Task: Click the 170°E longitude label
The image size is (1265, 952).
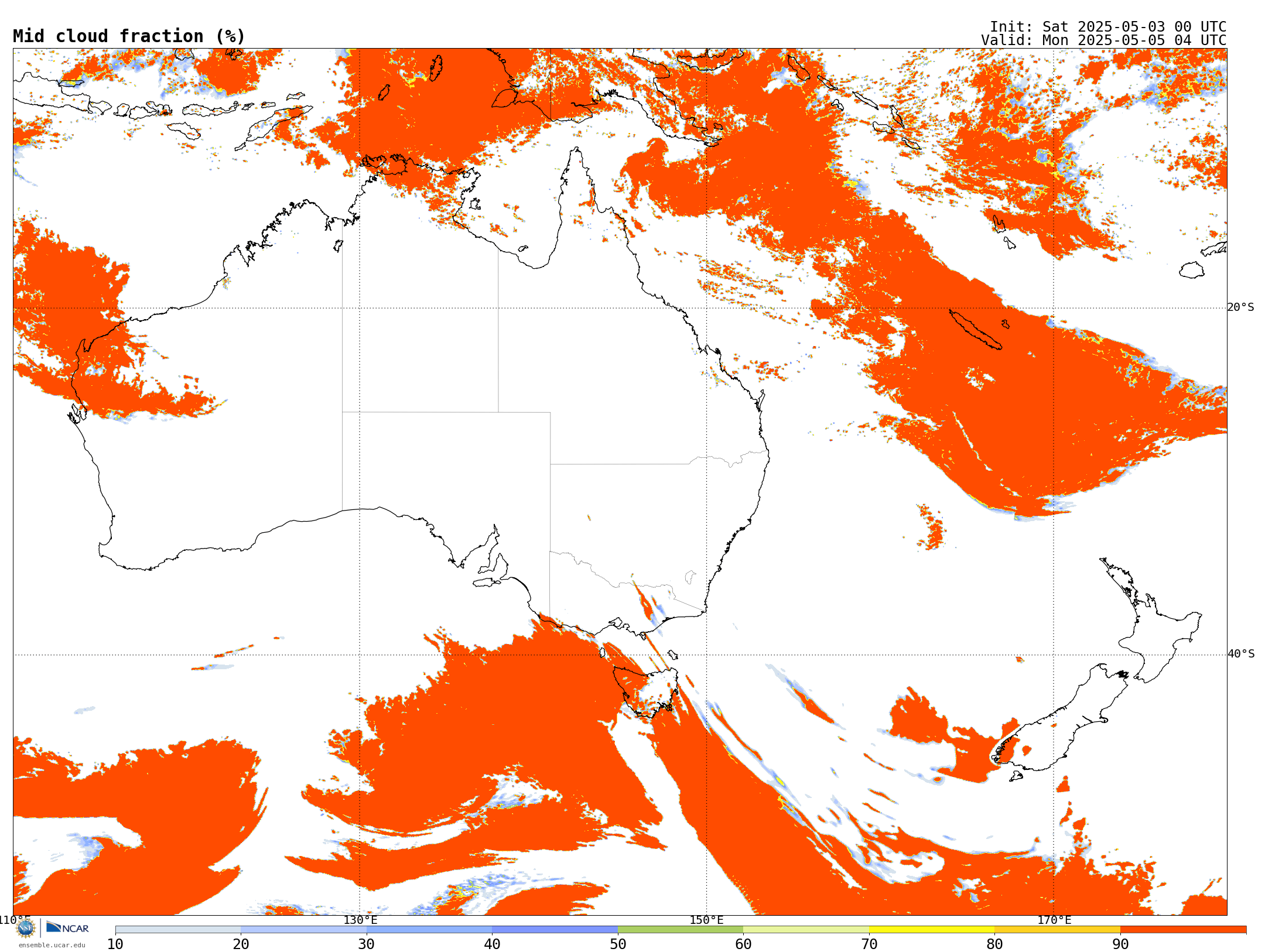Action: (x=1054, y=920)
